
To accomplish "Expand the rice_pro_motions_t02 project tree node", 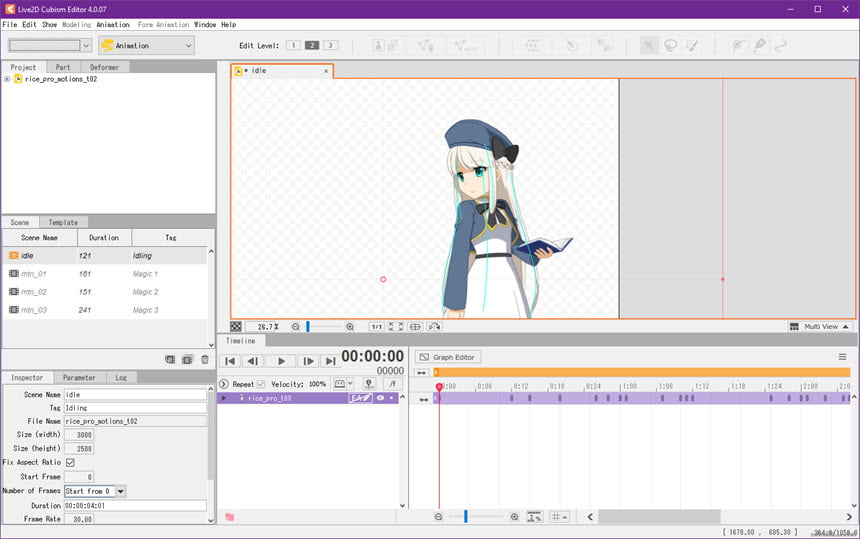I will pyautogui.click(x=7, y=79).
